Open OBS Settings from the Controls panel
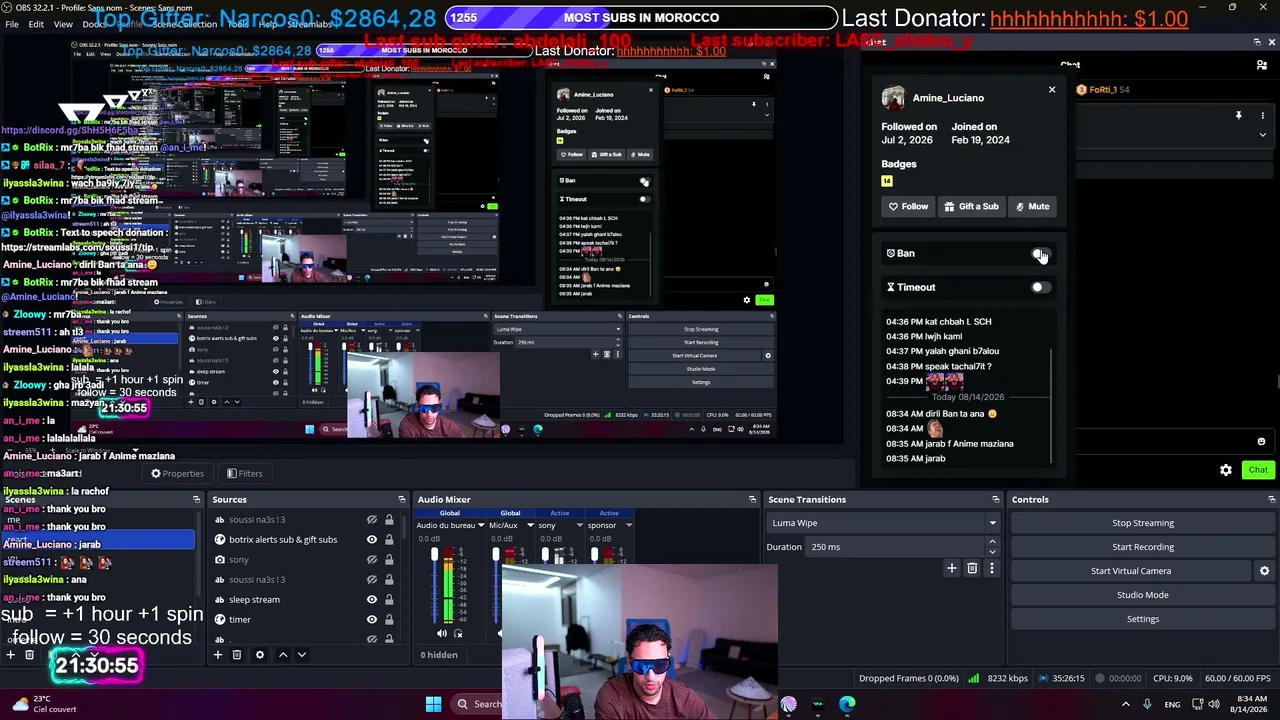The height and width of the screenshot is (720, 1280). (x=1143, y=619)
